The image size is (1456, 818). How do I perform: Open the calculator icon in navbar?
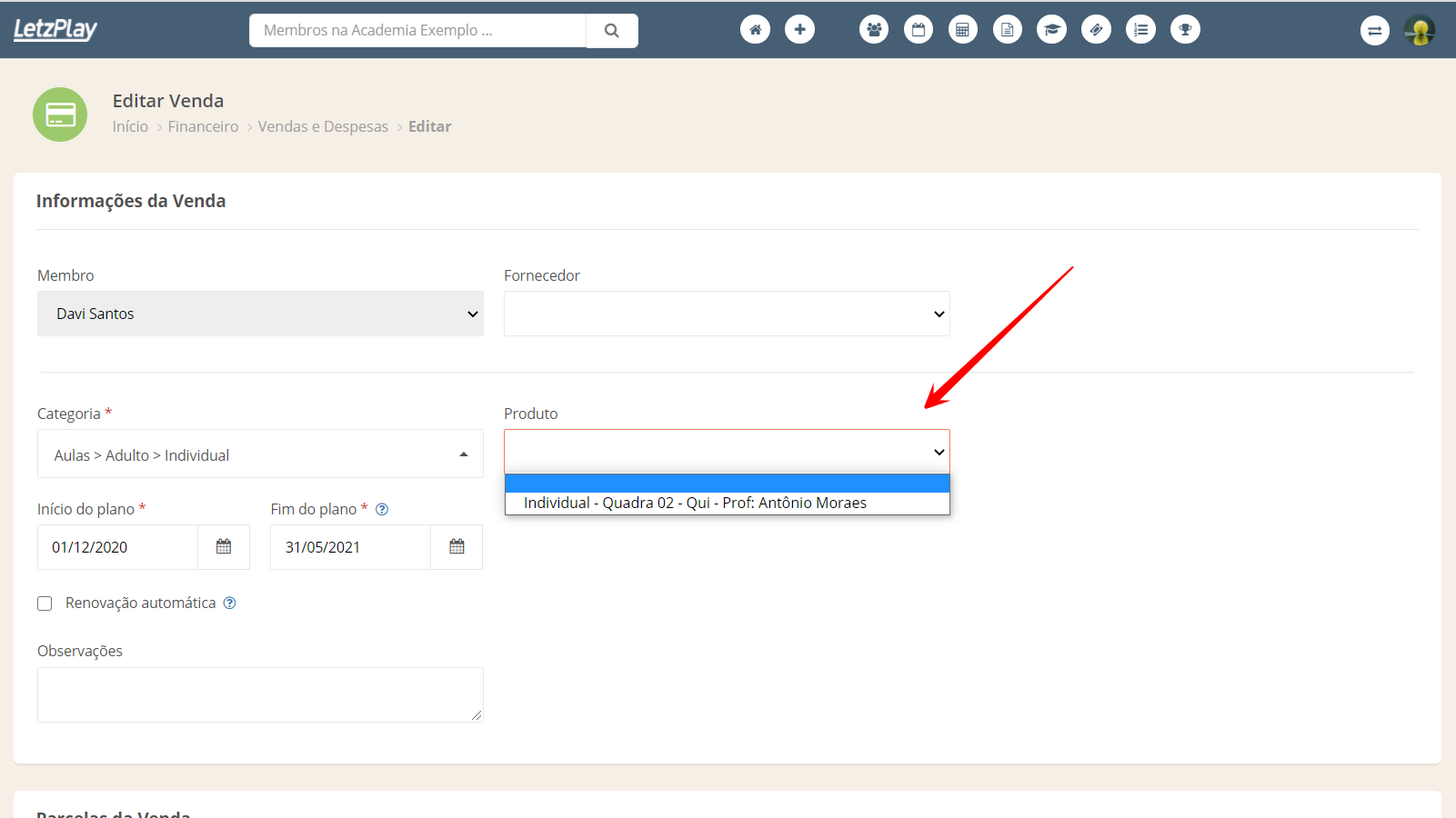(x=962, y=30)
